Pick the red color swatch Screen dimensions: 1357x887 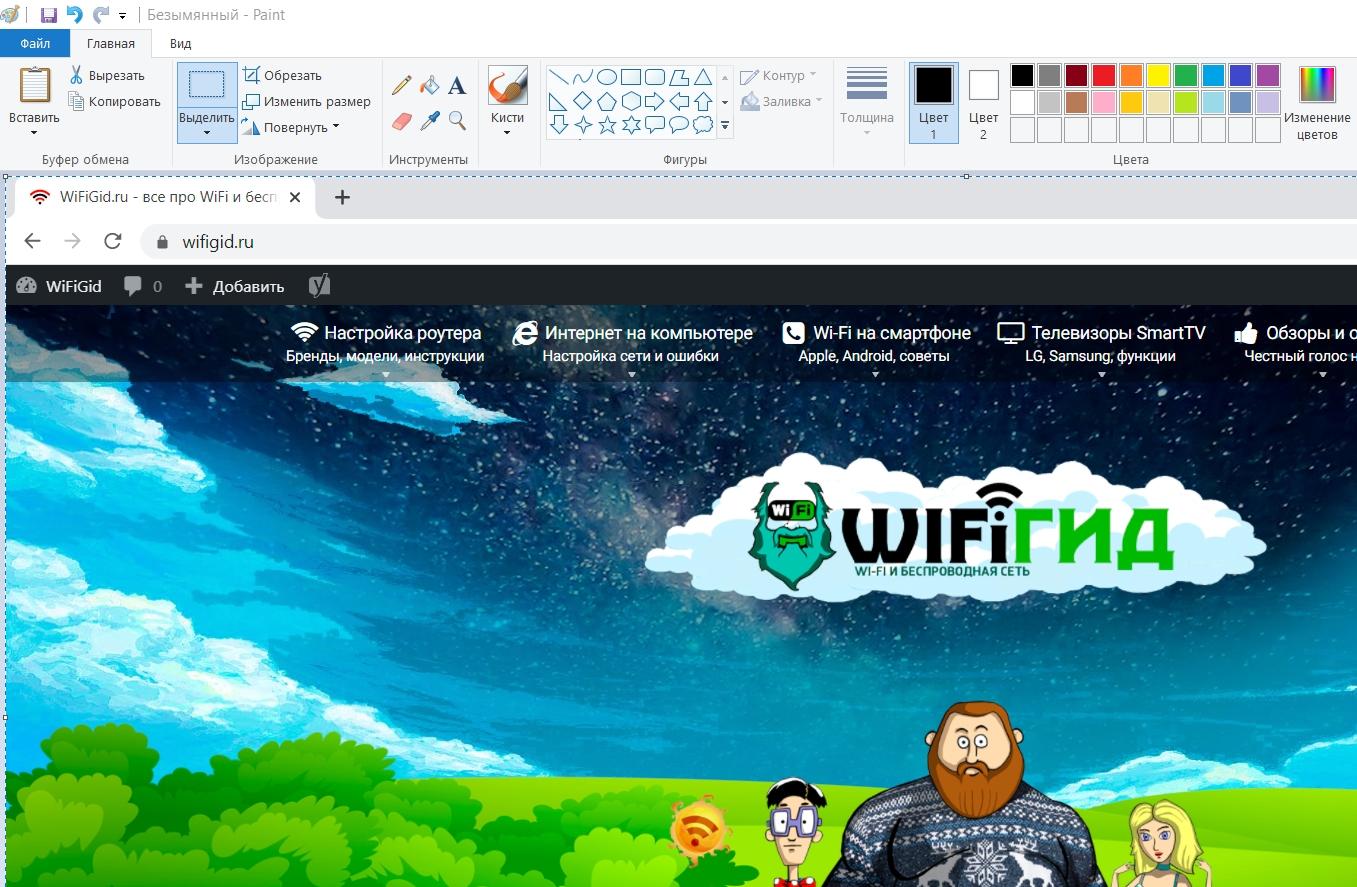(1104, 76)
